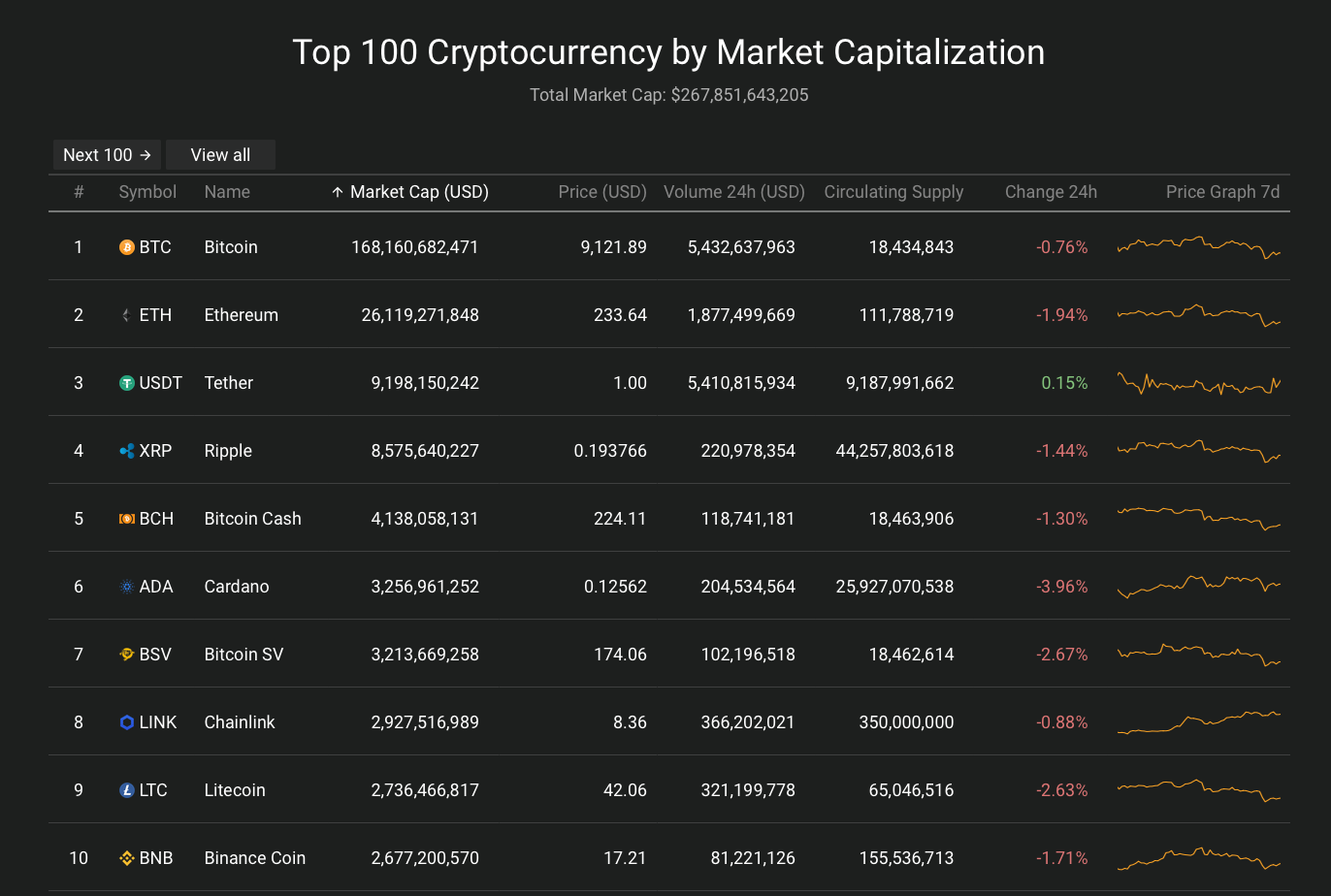Click the Bitcoin BTC coin icon
Screen dimensions: 1331x896
pyautogui.click(x=126, y=247)
